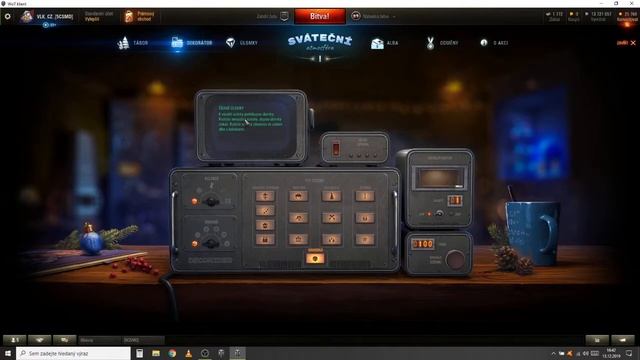Select third button in leftmost decoration column
Image resolution: width=640 pixels, height=360 pixels.
pos(265,225)
